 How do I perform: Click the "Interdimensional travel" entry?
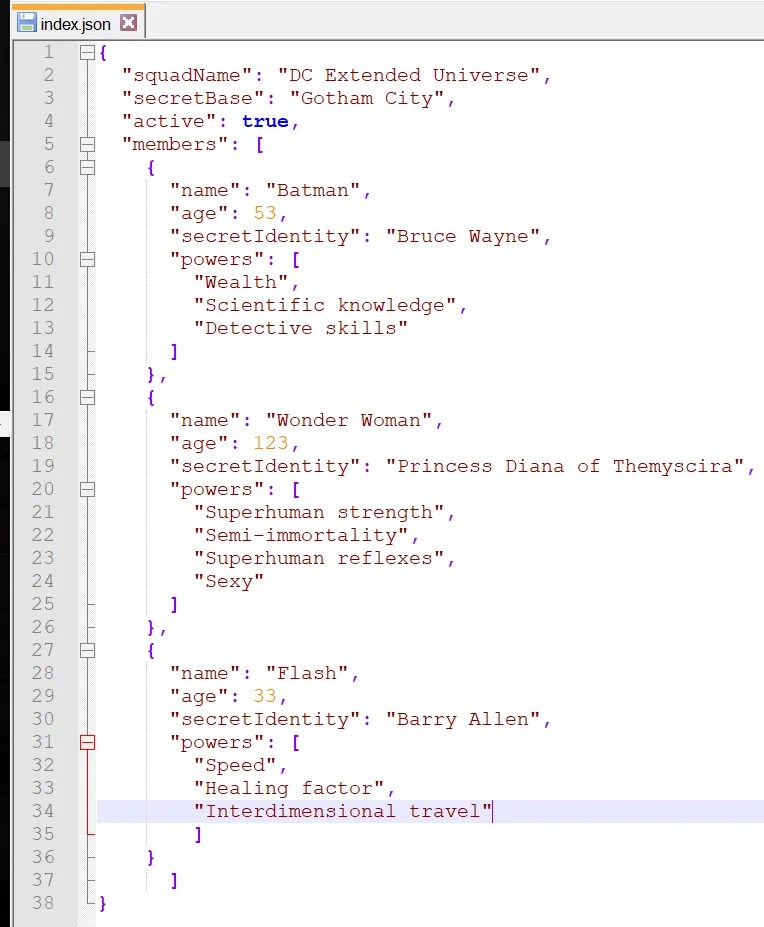point(342,811)
